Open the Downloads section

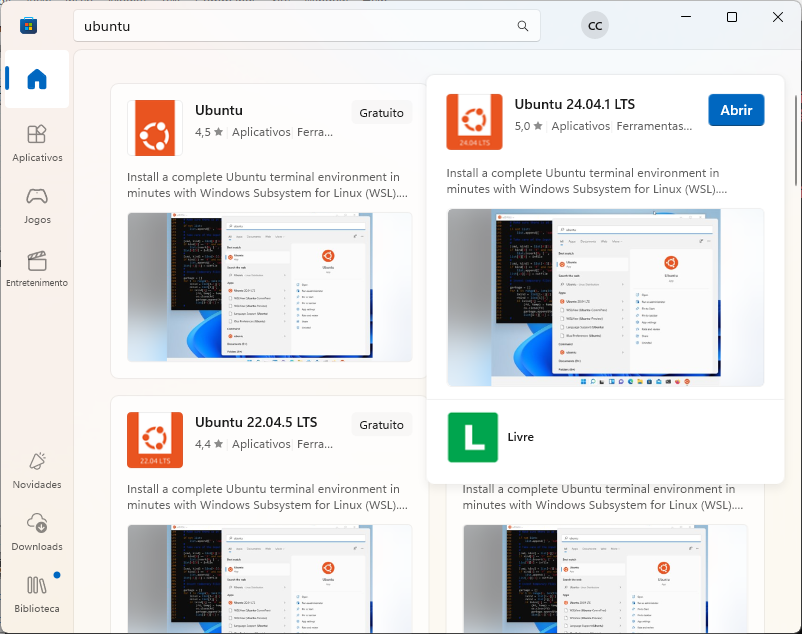(37, 532)
